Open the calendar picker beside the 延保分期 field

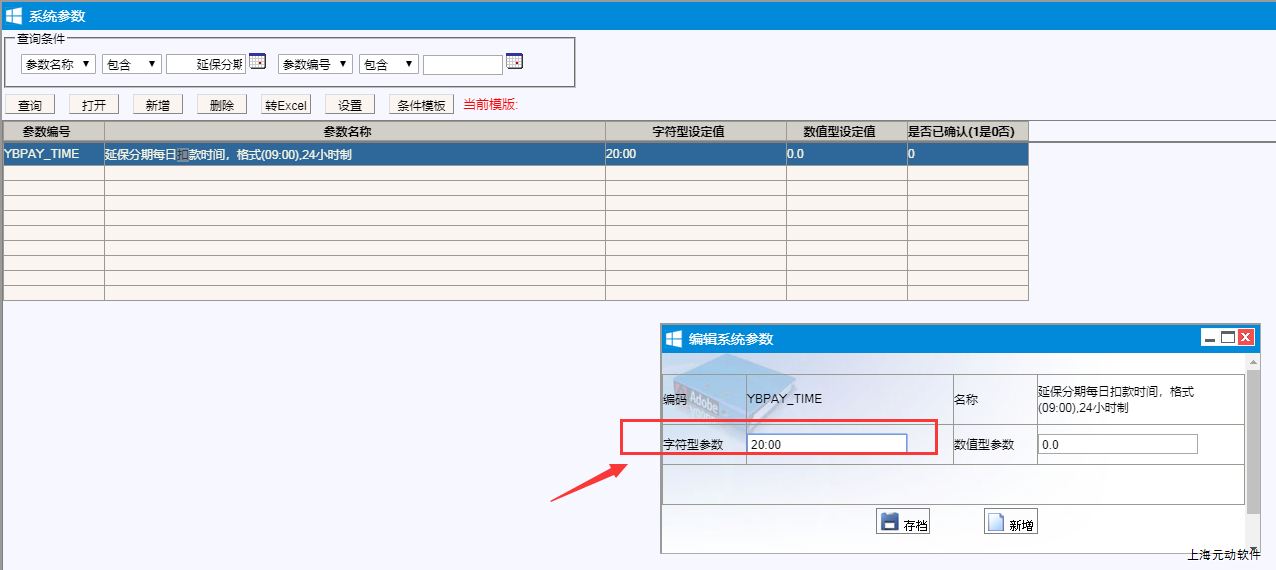(257, 62)
